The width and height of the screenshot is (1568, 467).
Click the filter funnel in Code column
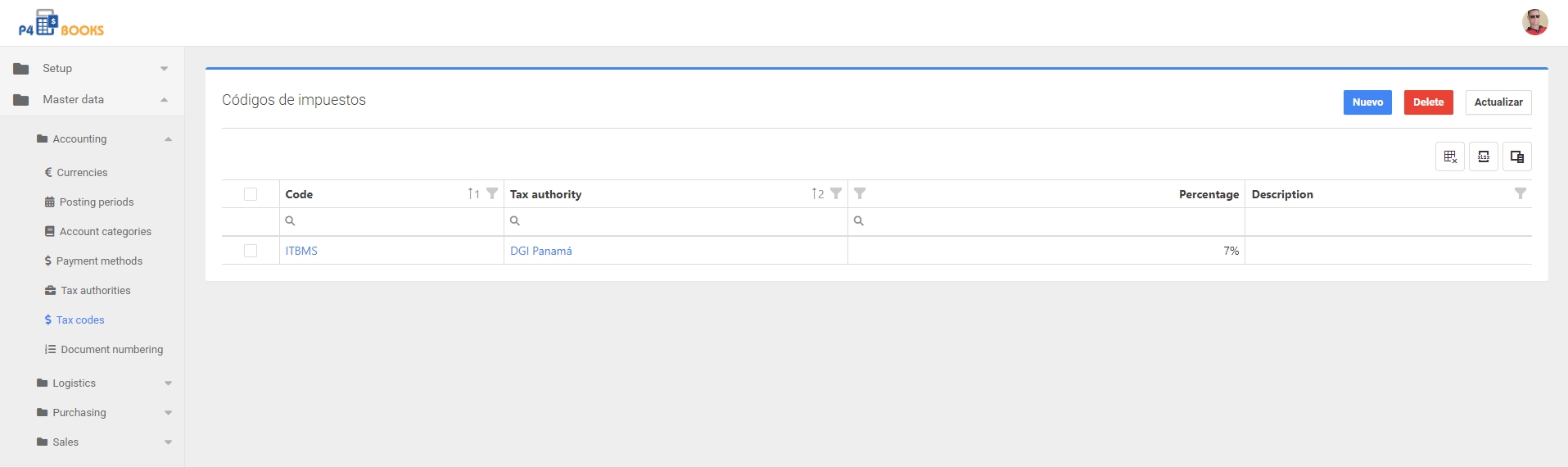pyautogui.click(x=492, y=194)
